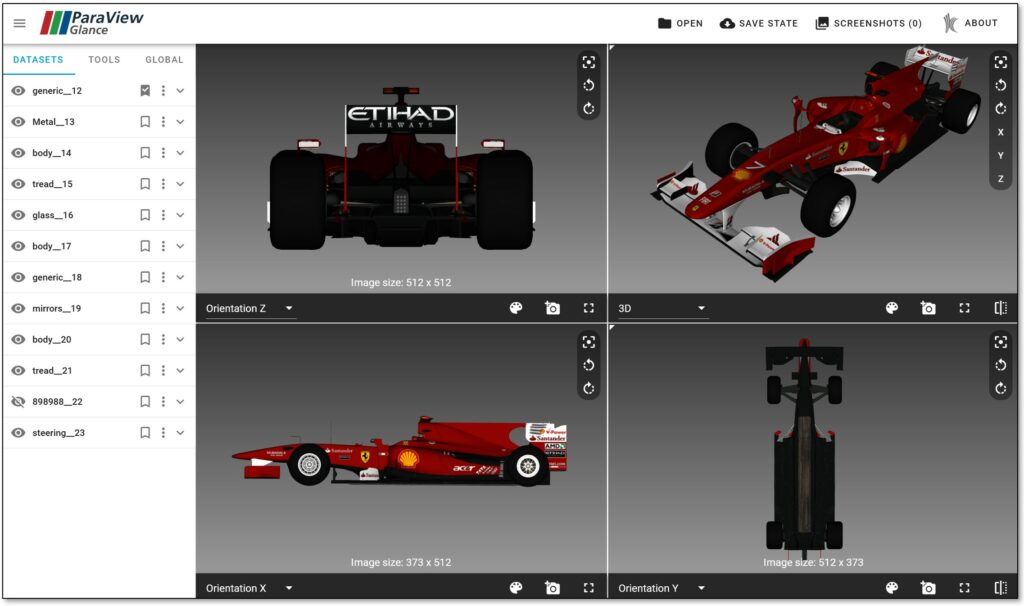This screenshot has height=606, width=1024.
Task: Reset camera in the Orientation X view
Action: point(588,342)
